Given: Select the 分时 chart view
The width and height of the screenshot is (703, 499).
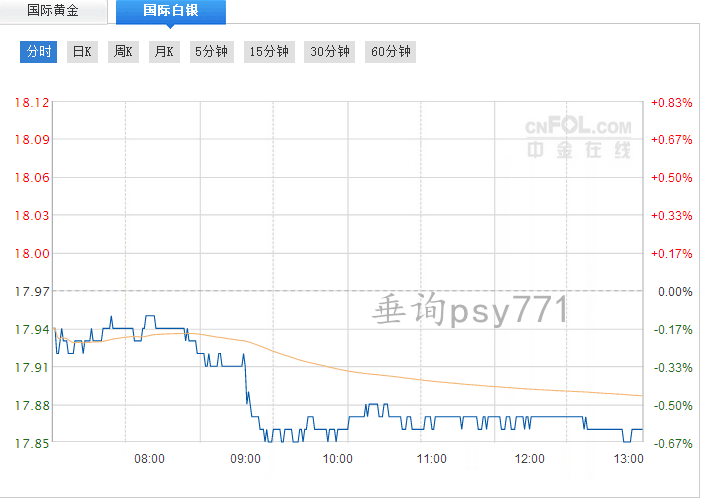Looking at the screenshot, I should tap(39, 52).
